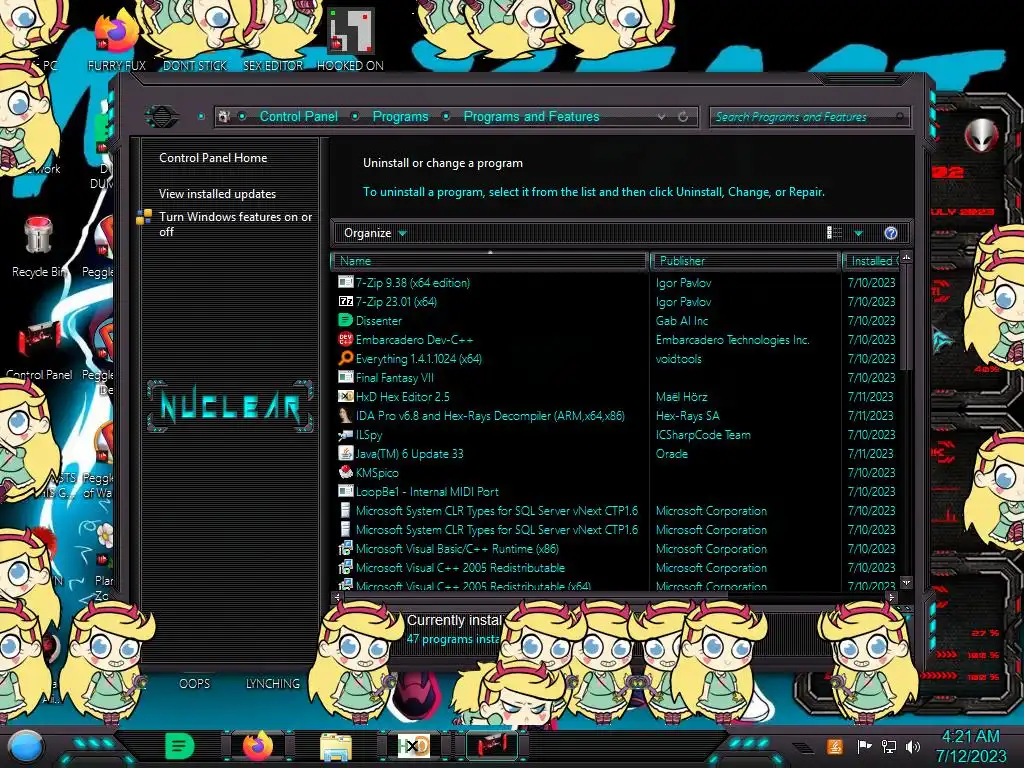Select the Java(TM) 6 Update 33 icon
This screenshot has height=768, width=1024.
click(x=345, y=453)
